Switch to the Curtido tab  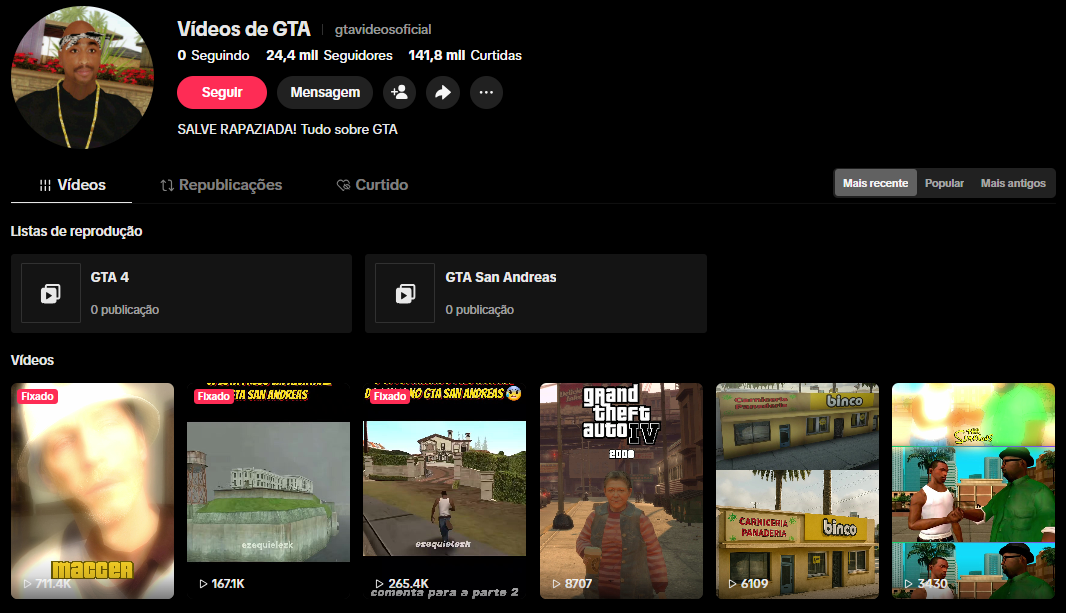pyautogui.click(x=373, y=185)
